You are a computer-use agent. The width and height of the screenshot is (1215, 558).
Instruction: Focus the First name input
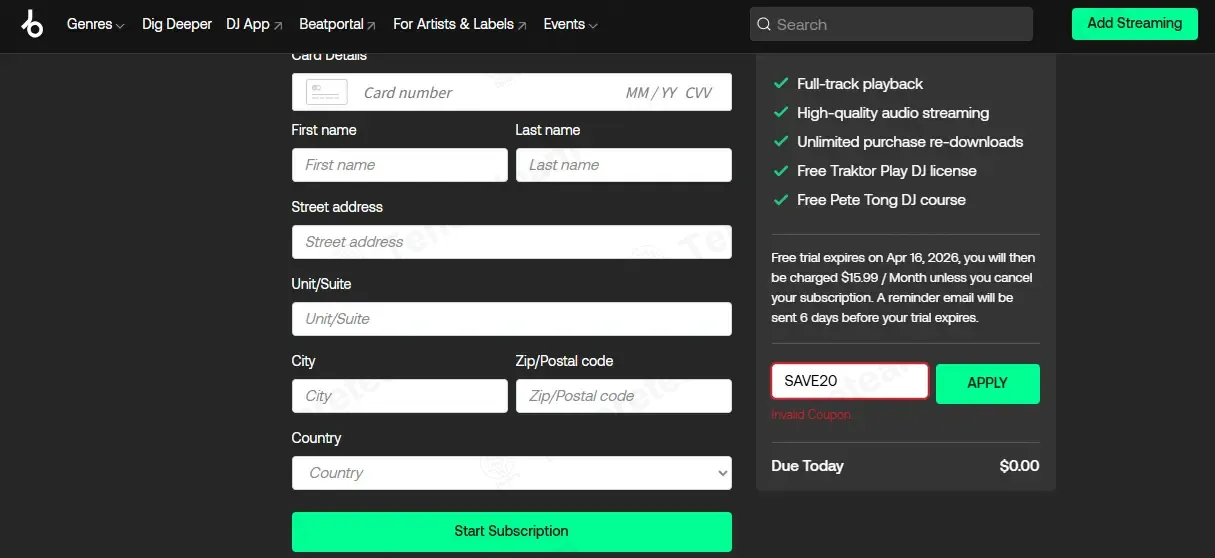click(399, 165)
